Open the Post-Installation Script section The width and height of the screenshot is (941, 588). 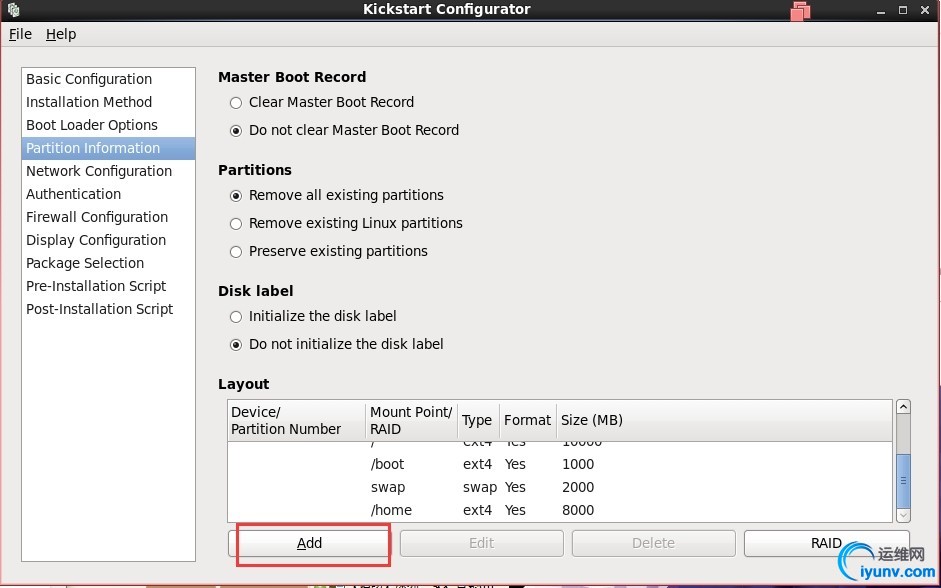coord(108,309)
